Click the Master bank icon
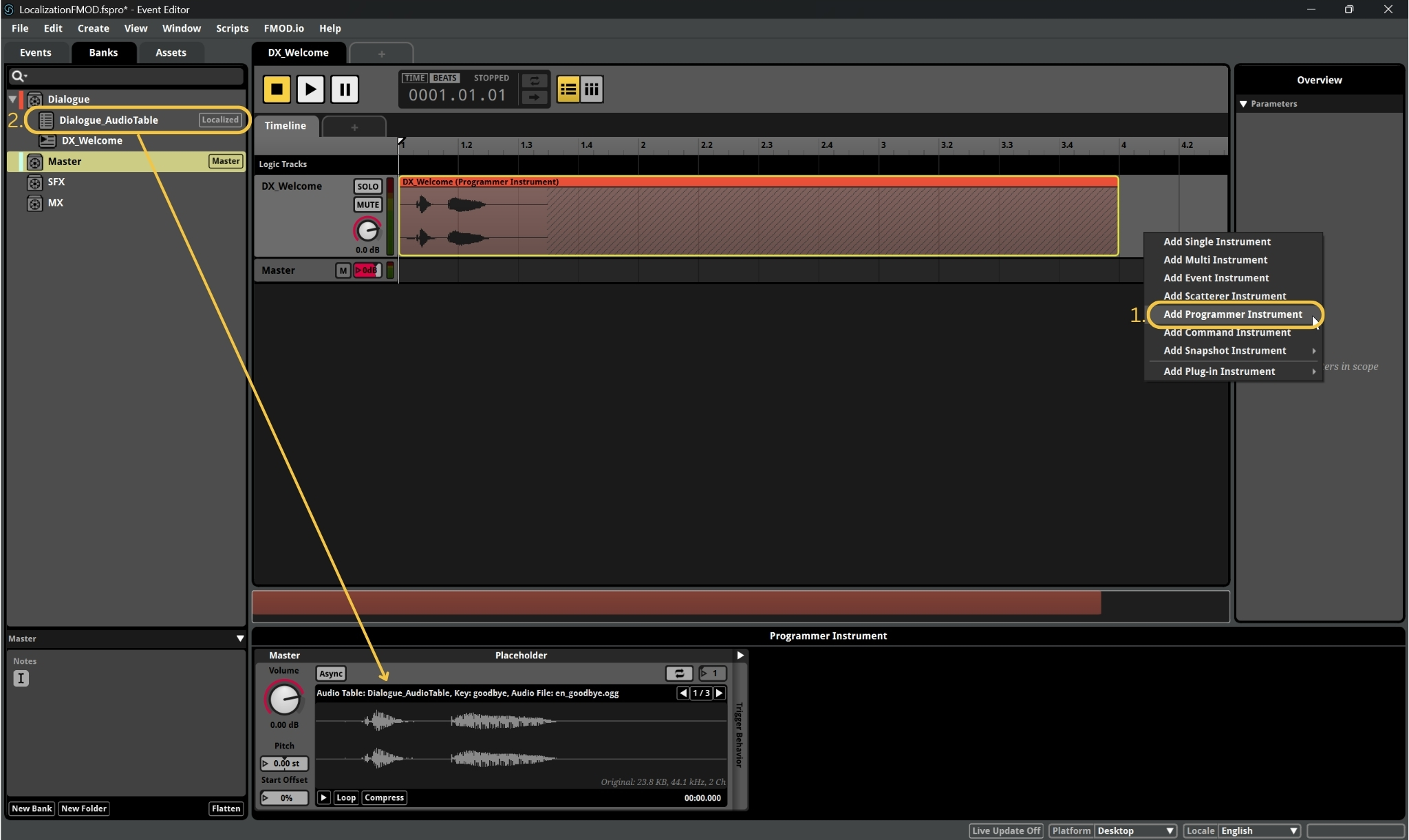1409x840 pixels. click(x=35, y=161)
